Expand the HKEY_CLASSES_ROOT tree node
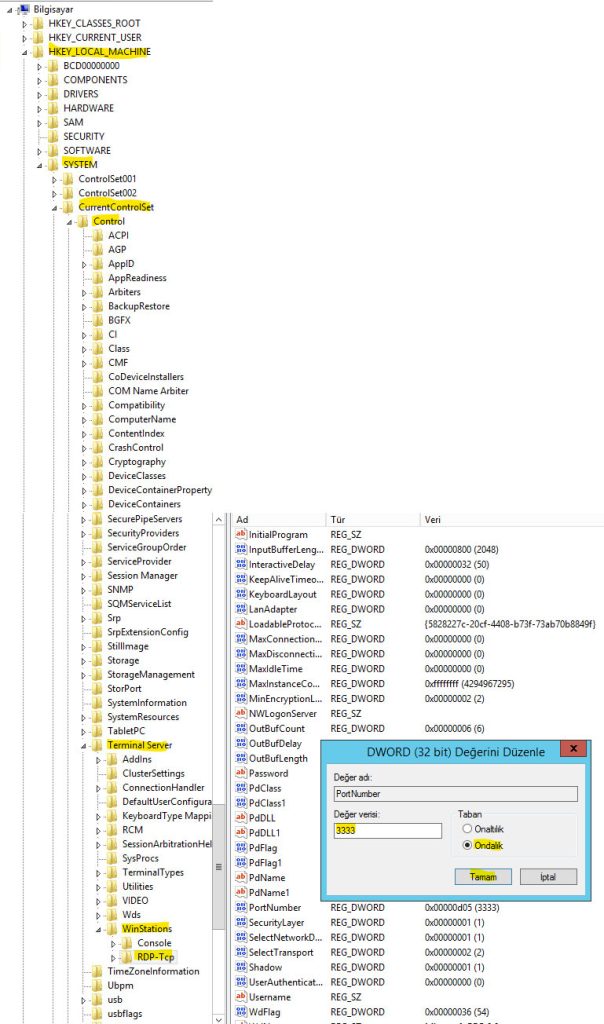Screen dimensions: 604x1024 click(x=26, y=23)
